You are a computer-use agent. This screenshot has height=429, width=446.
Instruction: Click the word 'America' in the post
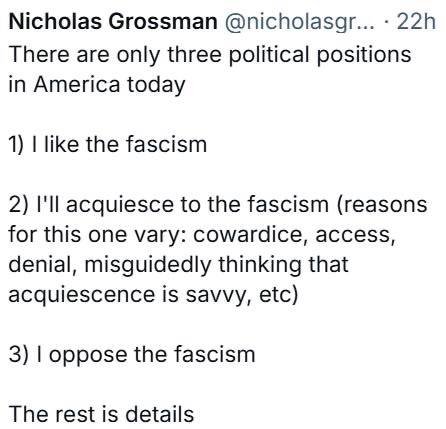point(77,84)
